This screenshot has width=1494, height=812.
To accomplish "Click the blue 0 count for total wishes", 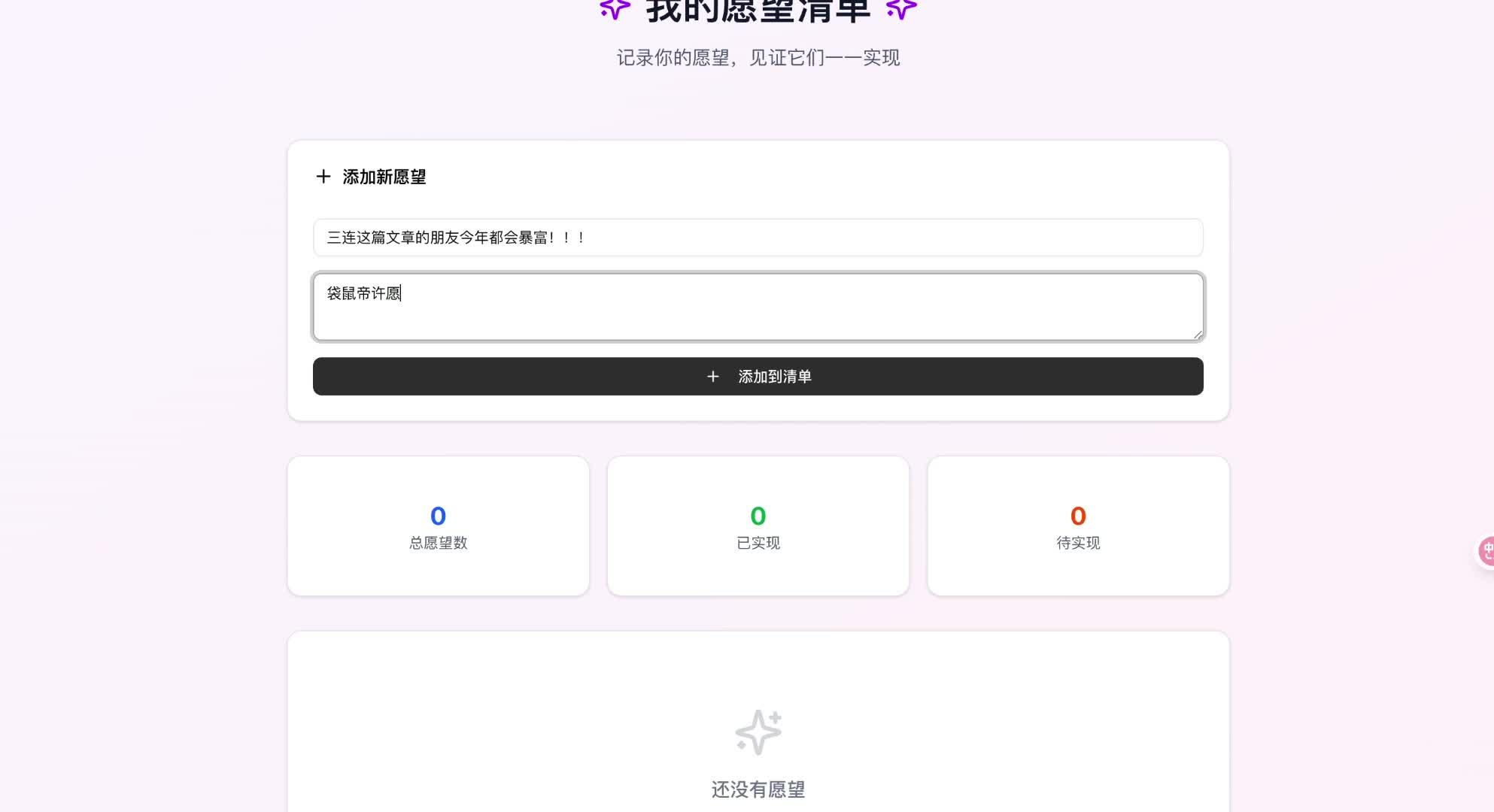I will point(438,516).
